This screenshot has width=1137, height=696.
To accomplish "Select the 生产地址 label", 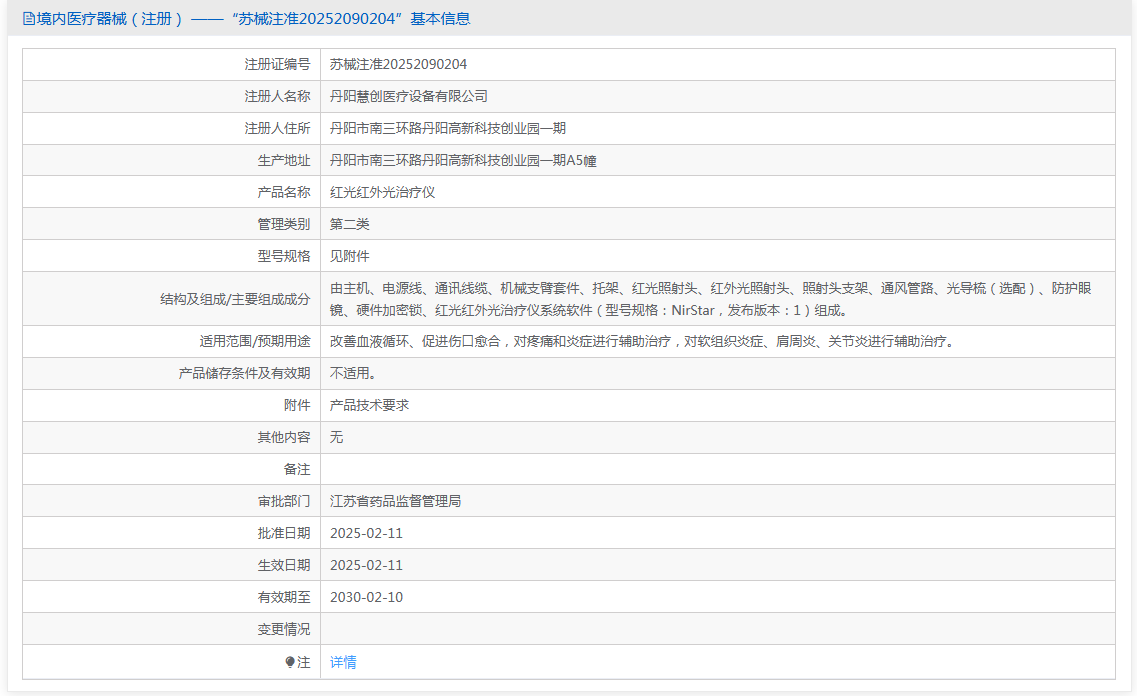I will tap(284, 160).
